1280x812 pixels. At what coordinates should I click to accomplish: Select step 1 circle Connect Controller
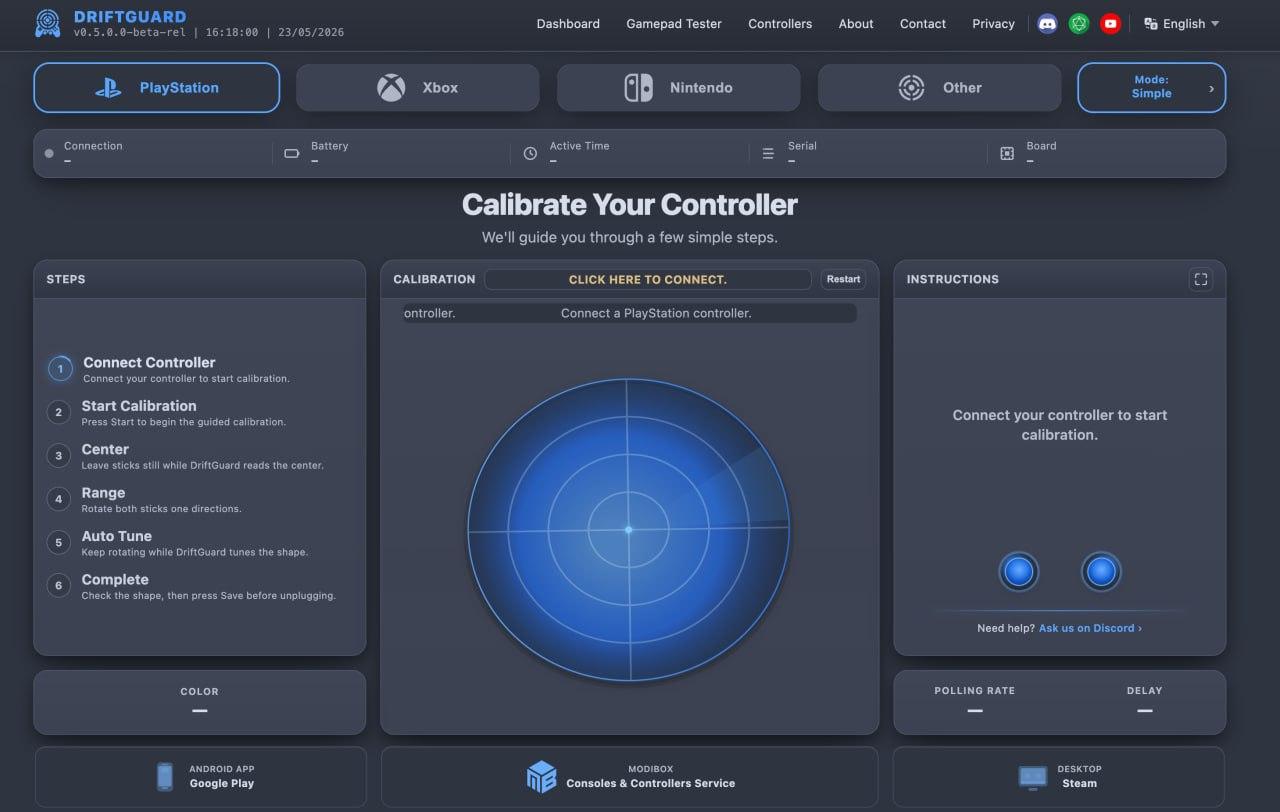point(60,369)
